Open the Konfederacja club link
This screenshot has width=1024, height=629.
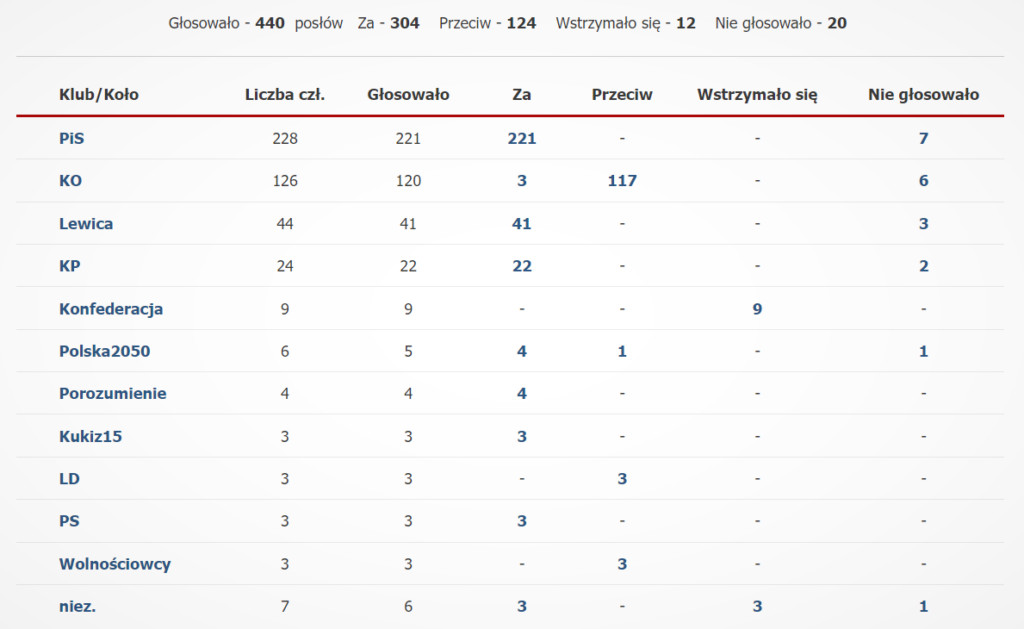click(x=111, y=309)
